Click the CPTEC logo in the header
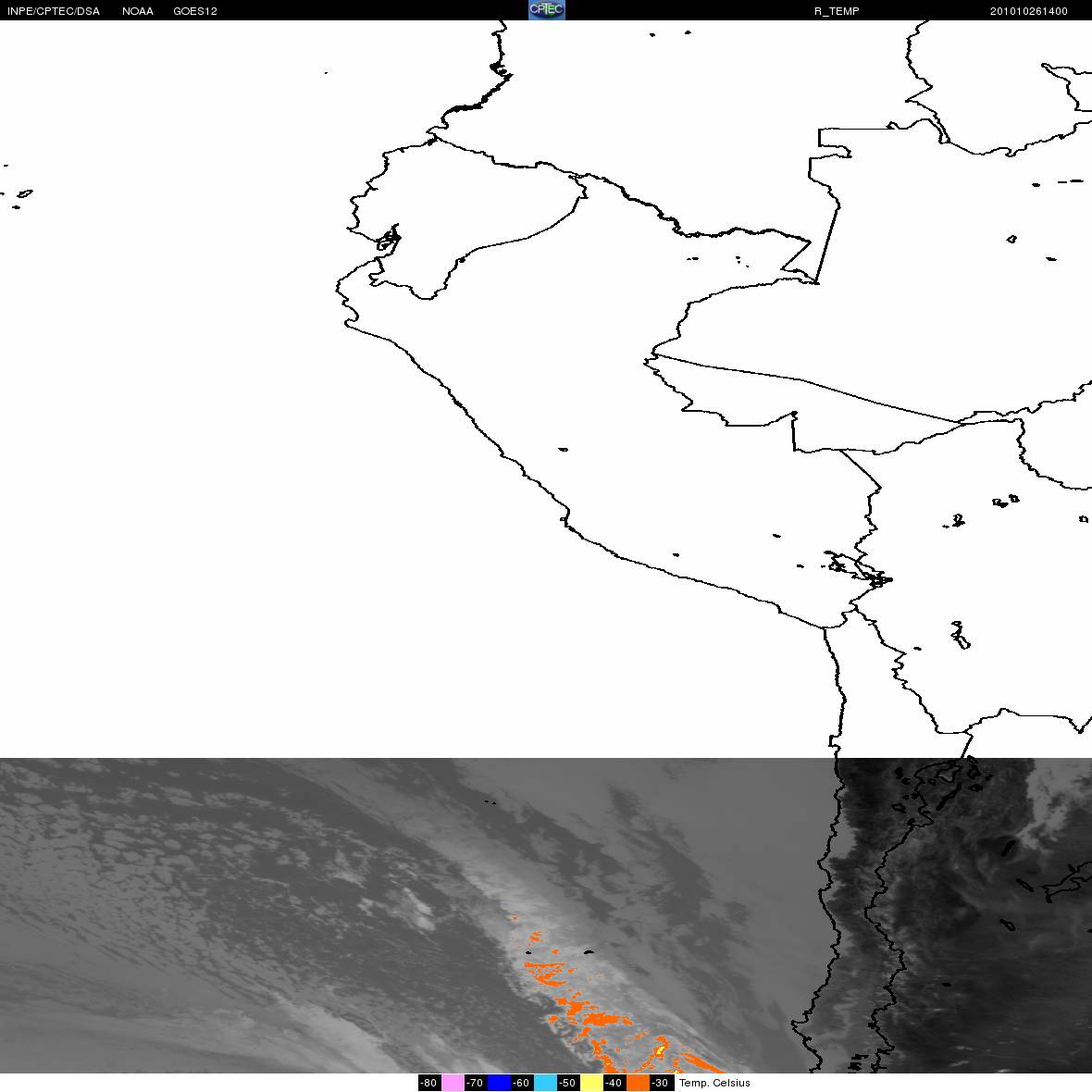The height and width of the screenshot is (1092, 1092). 547,10
